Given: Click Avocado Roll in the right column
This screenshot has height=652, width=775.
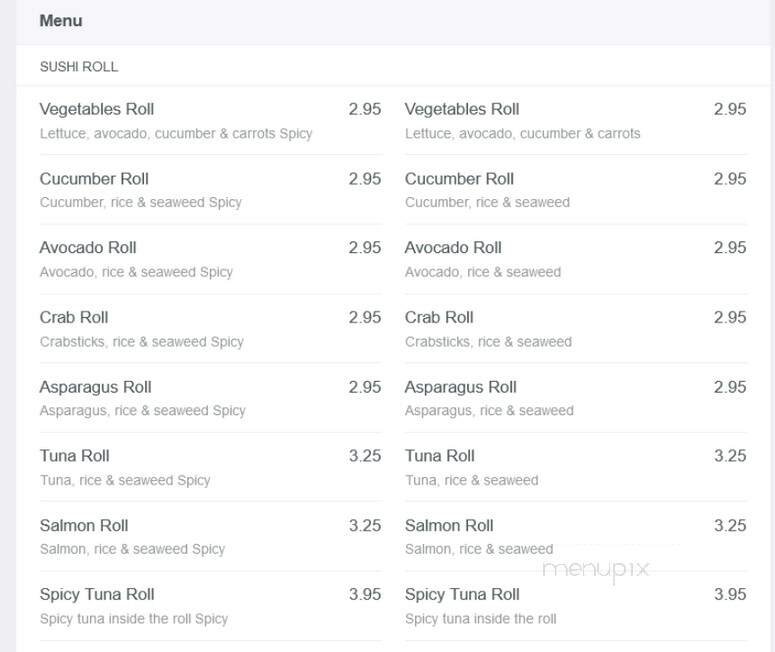Looking at the screenshot, I should 453,248.
